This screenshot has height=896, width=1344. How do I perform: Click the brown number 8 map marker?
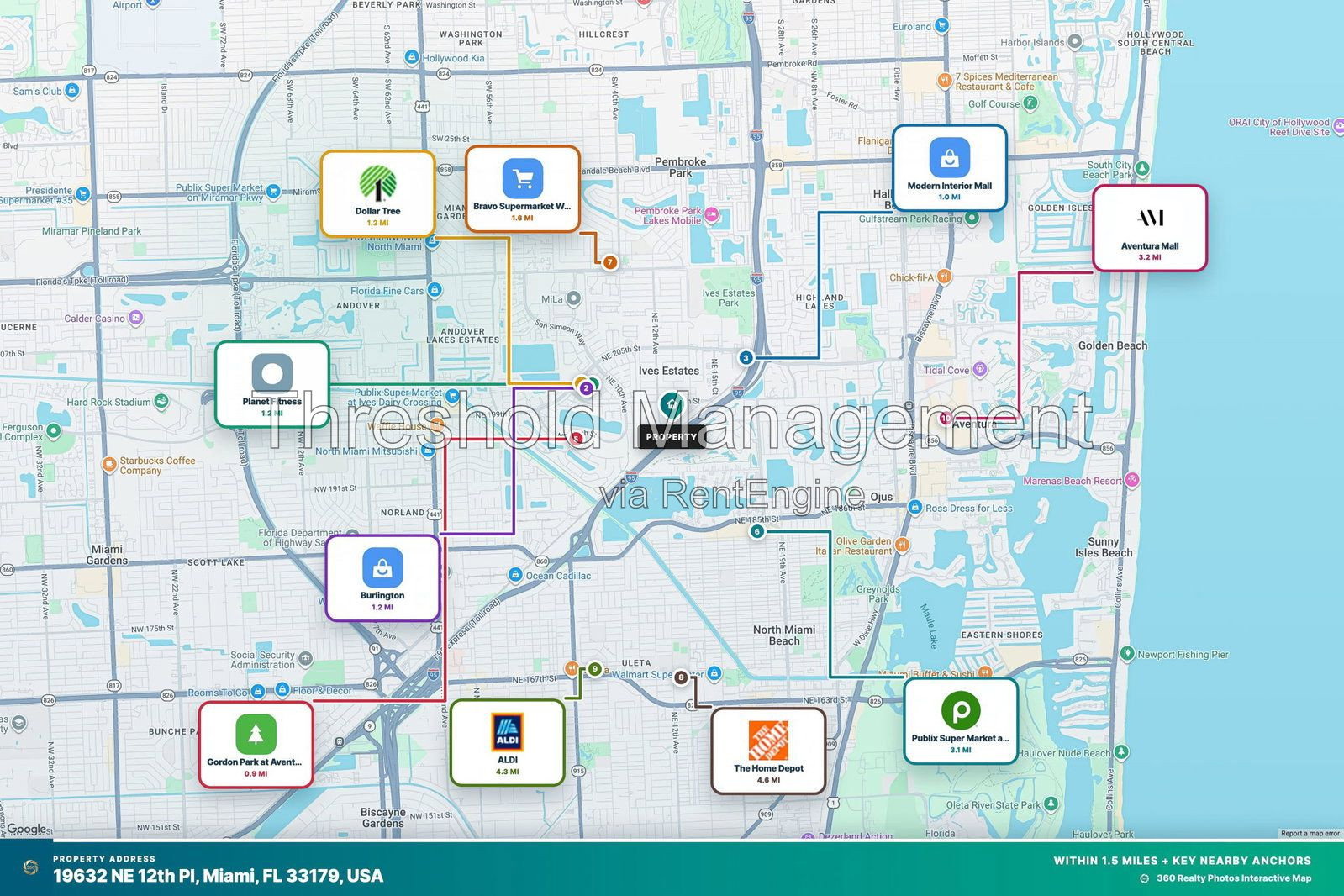point(681,677)
